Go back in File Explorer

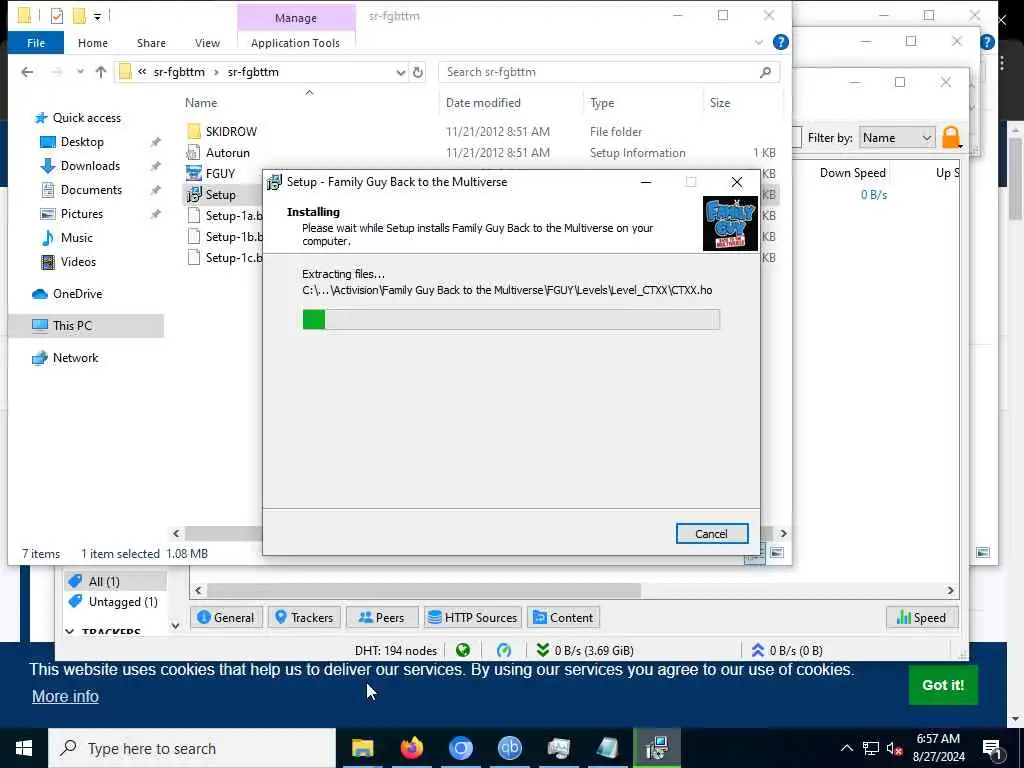click(x=27, y=72)
